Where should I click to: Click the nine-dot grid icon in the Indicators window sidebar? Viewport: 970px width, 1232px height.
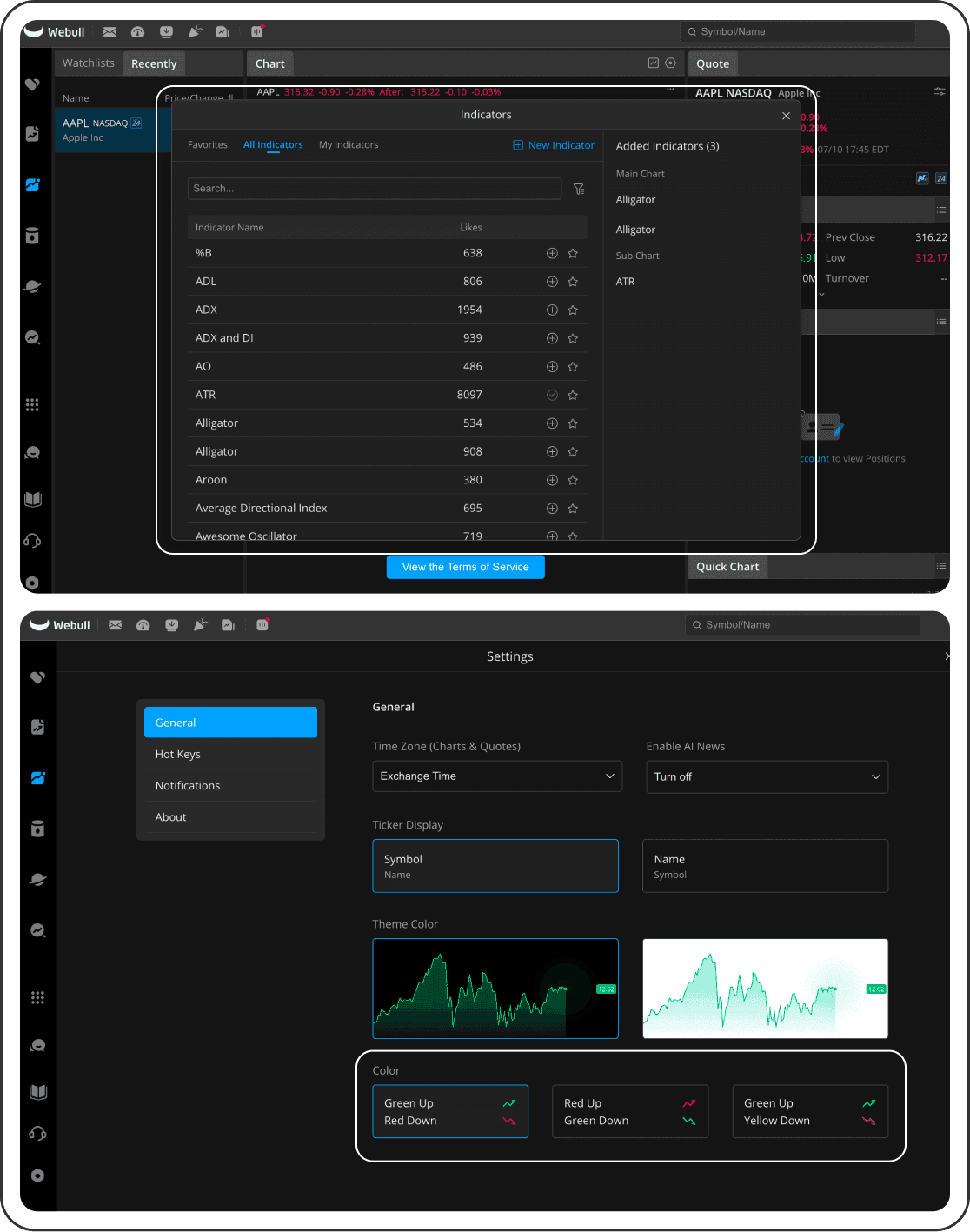coord(32,404)
